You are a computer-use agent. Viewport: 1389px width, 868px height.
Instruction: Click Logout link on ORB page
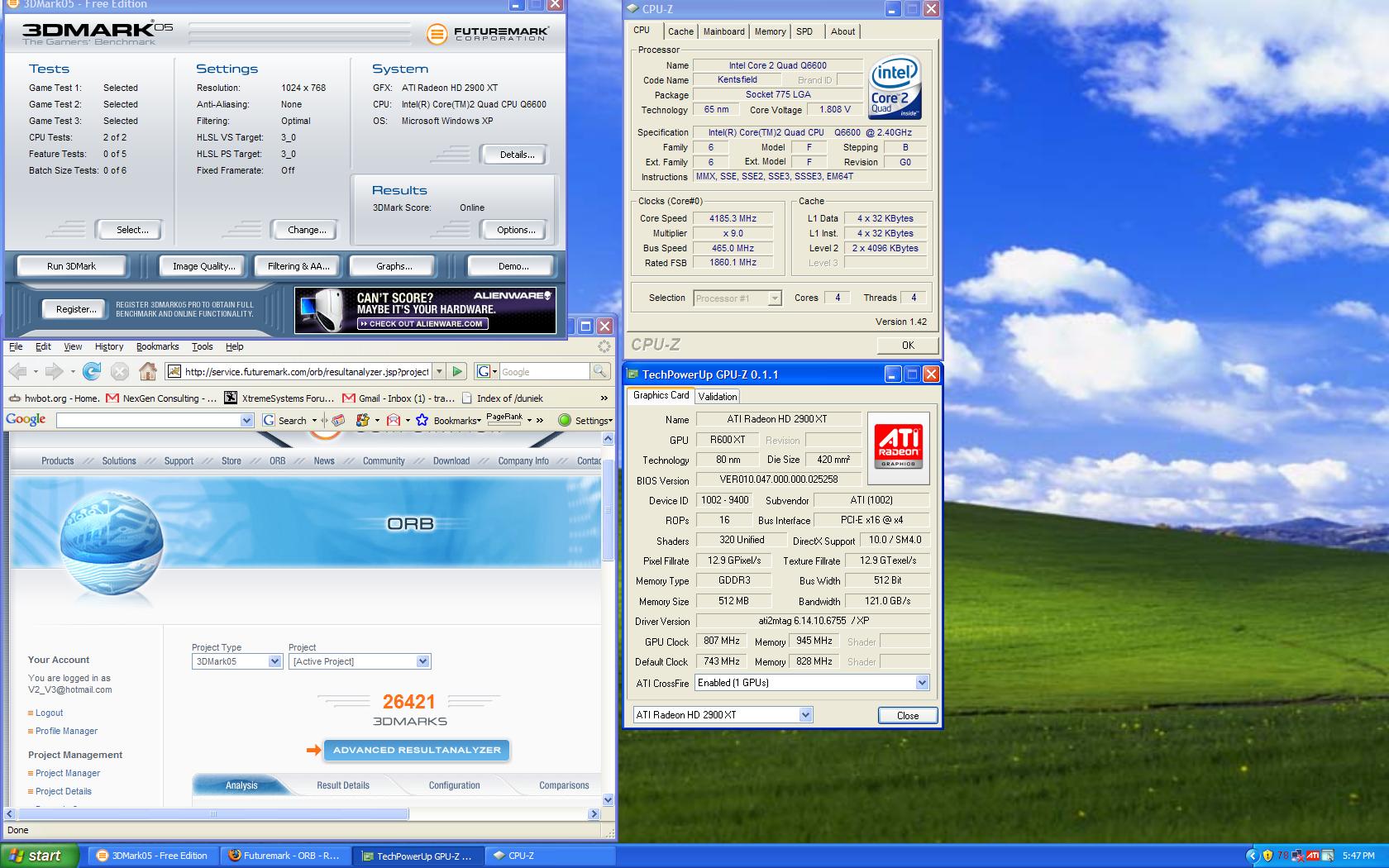tap(49, 713)
